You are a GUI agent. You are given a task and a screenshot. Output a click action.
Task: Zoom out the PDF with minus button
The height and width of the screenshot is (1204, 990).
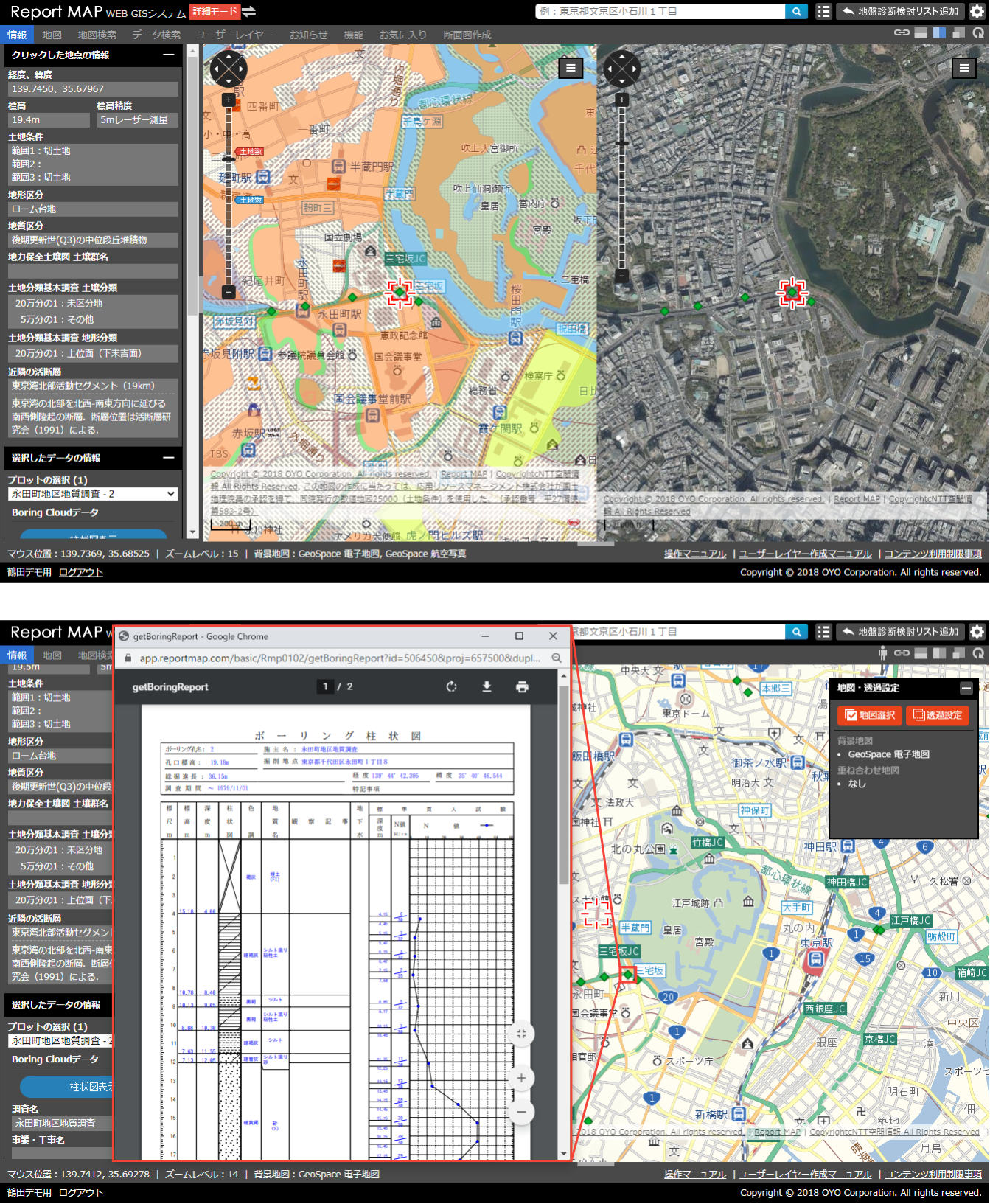tap(521, 1111)
